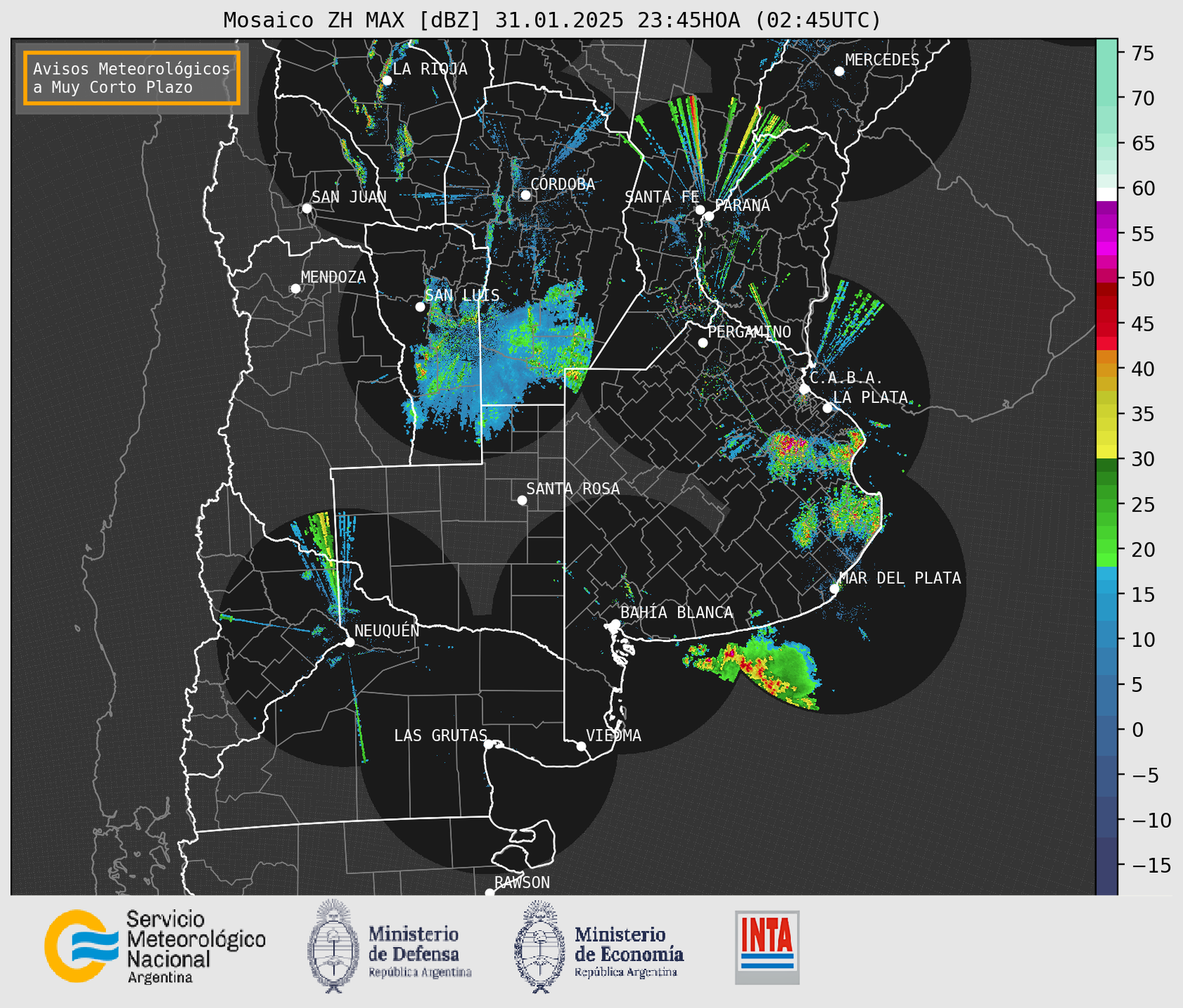Click the Ministerio de Defensa emblem

[334, 946]
